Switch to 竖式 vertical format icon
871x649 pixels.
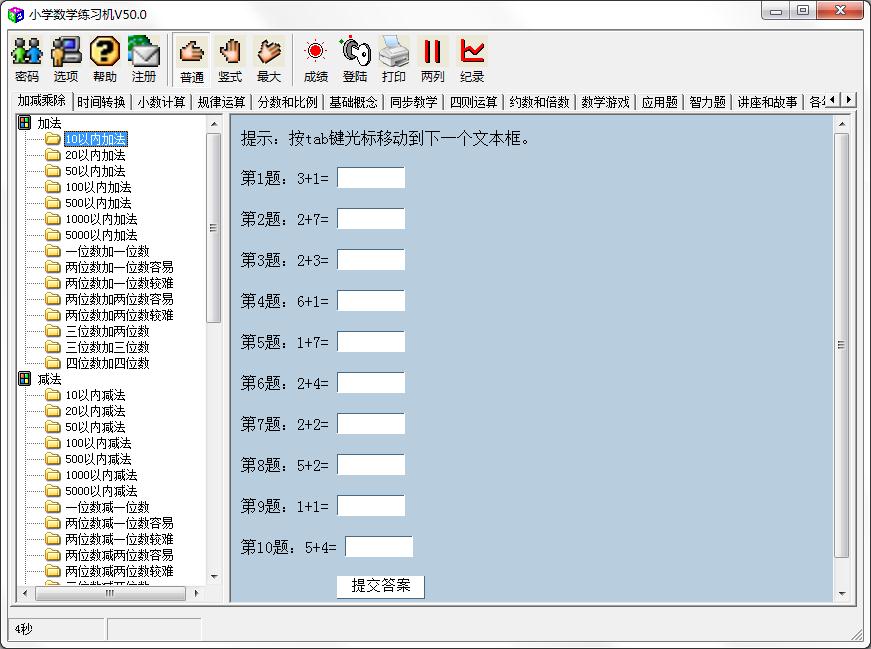point(230,59)
